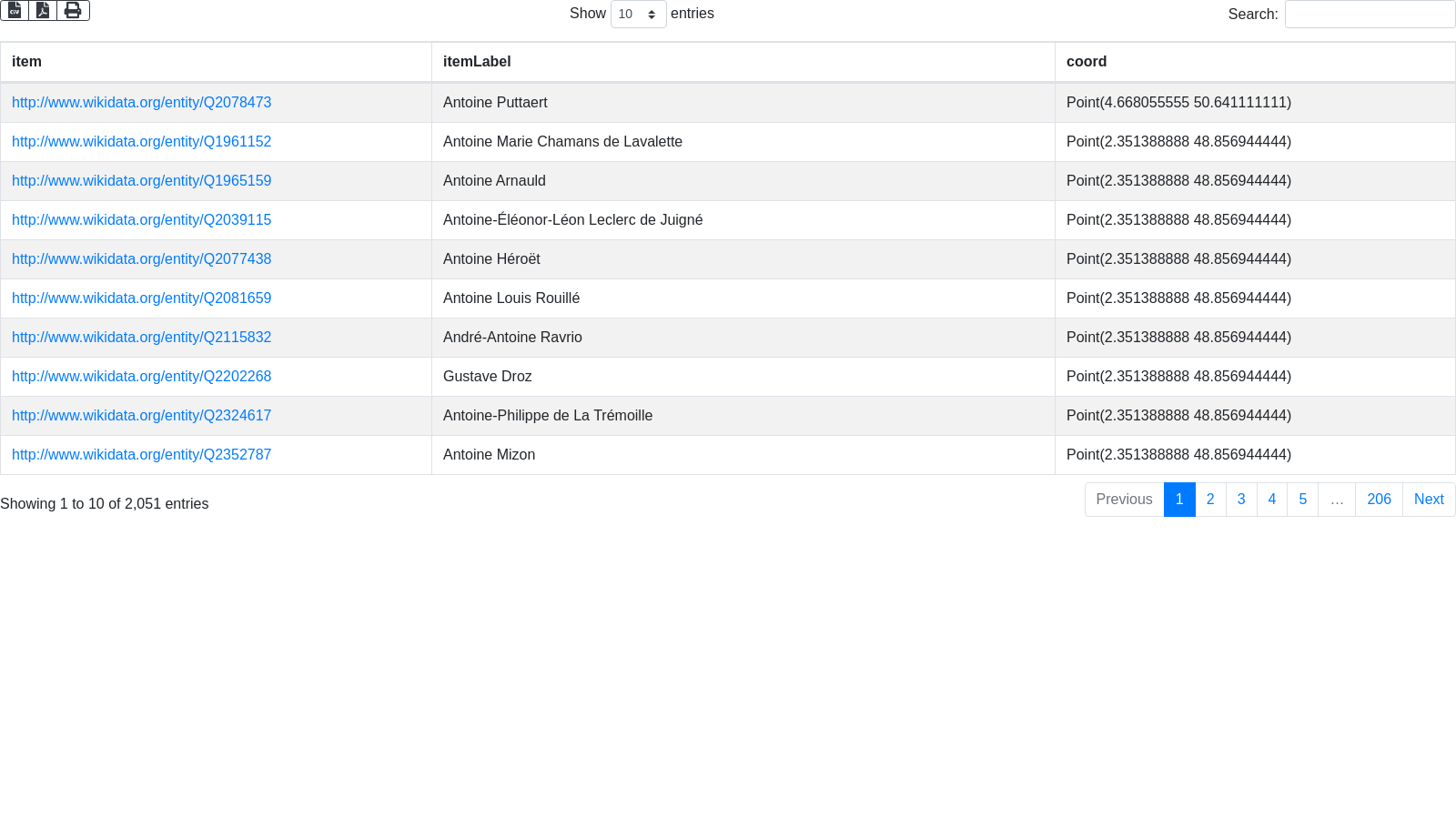Screen dimensions: 1456x819
Task: Open Wikidata entity Q1961152 link
Action: click(x=141, y=142)
